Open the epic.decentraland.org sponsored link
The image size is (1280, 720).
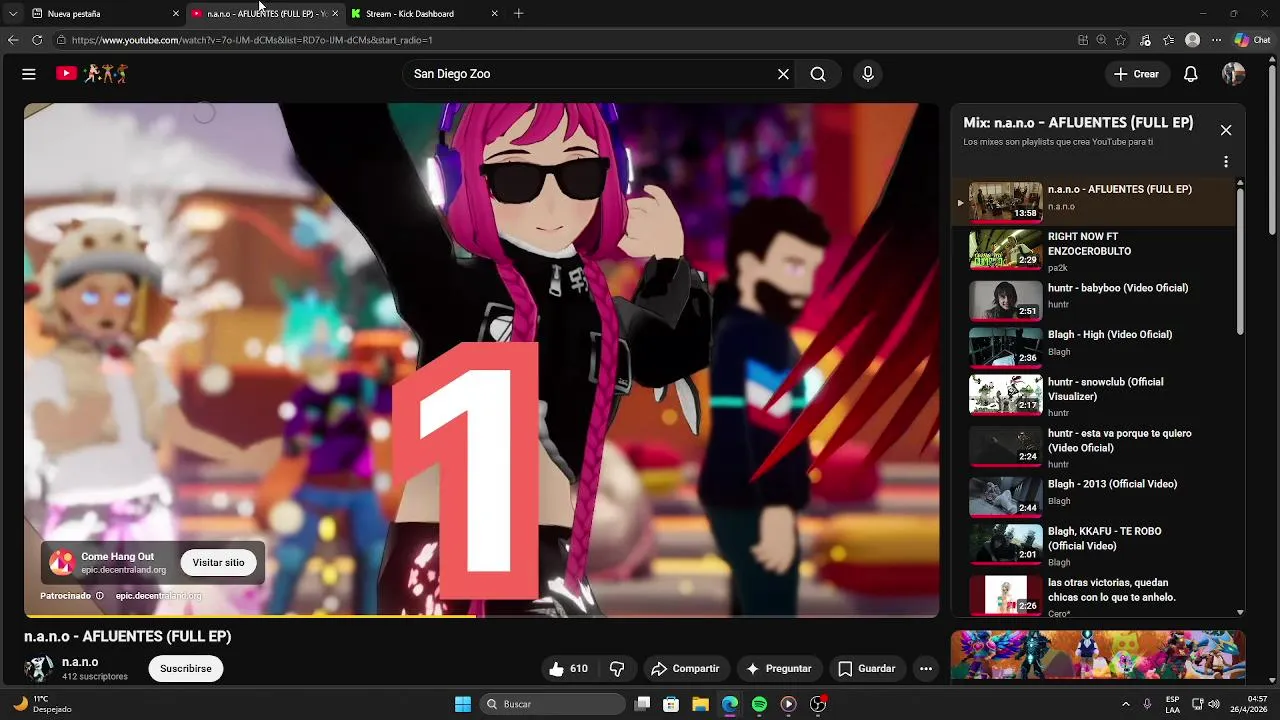tap(158, 596)
